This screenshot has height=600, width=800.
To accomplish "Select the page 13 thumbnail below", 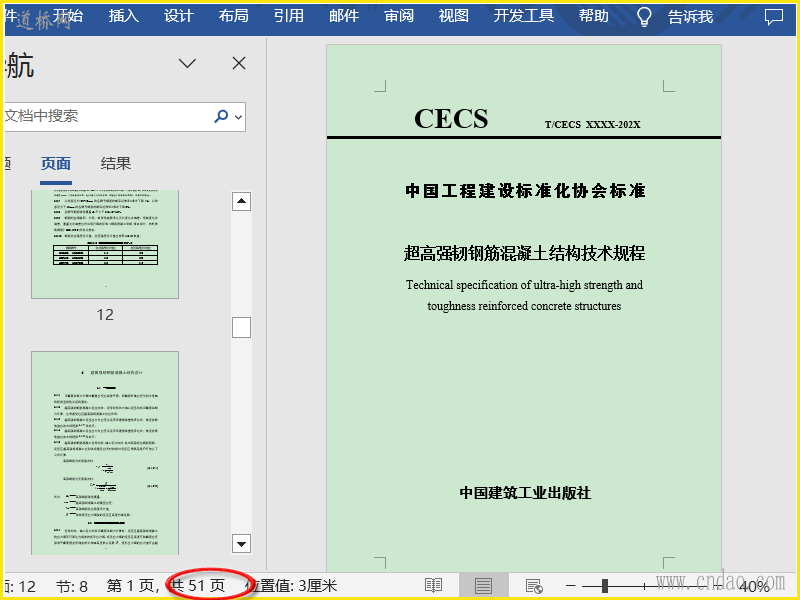I will pos(105,453).
